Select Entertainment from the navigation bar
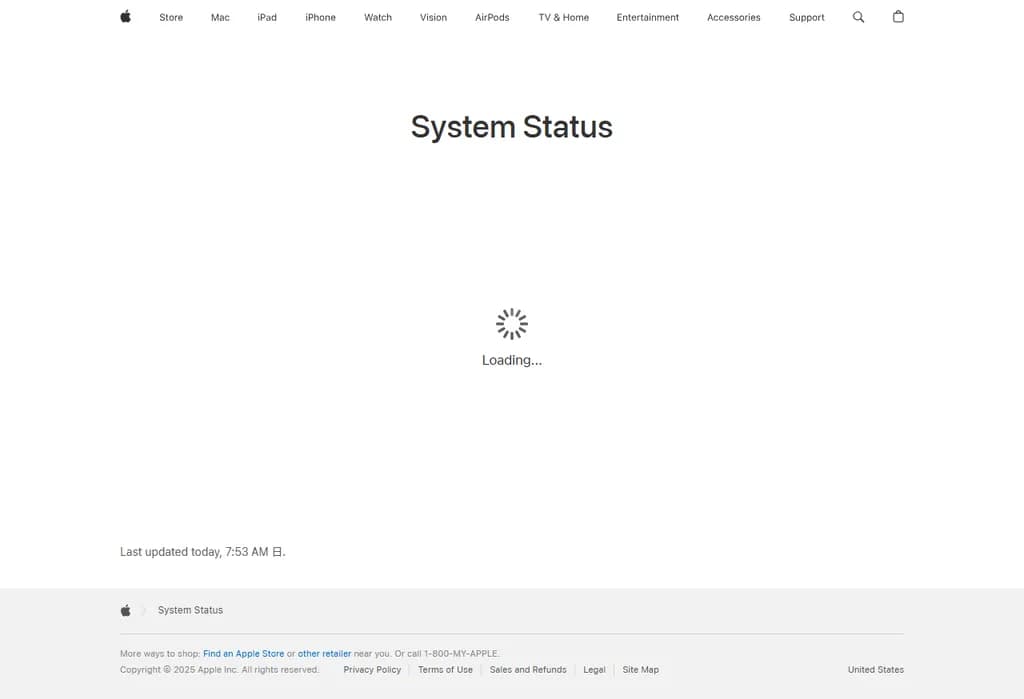1024x699 pixels. (x=647, y=17)
